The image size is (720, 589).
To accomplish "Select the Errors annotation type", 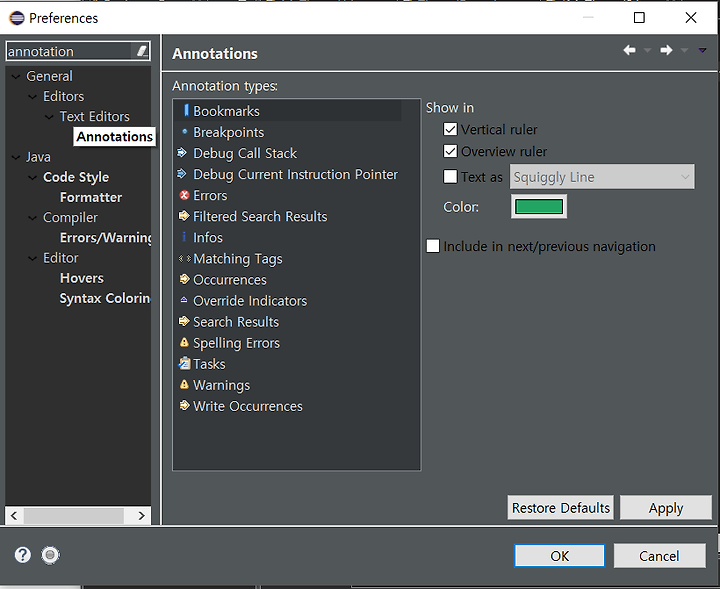I will (210, 196).
